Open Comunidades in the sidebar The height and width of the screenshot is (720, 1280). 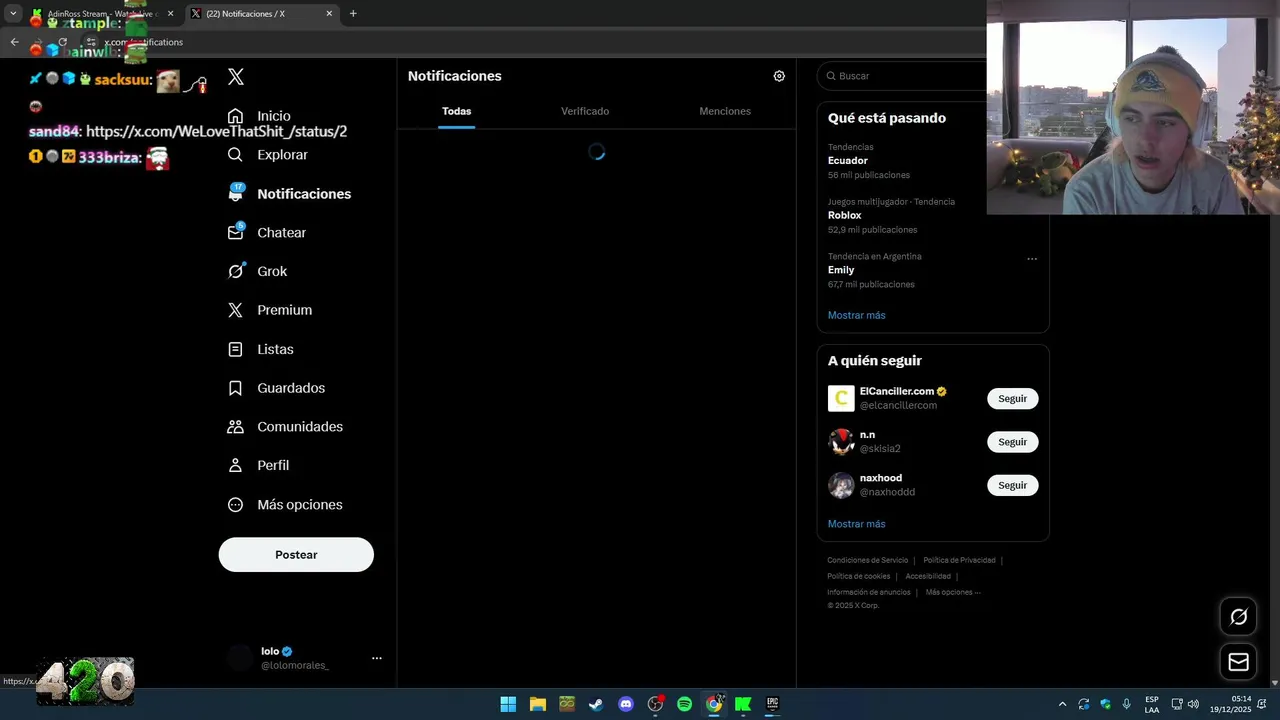[286, 426]
